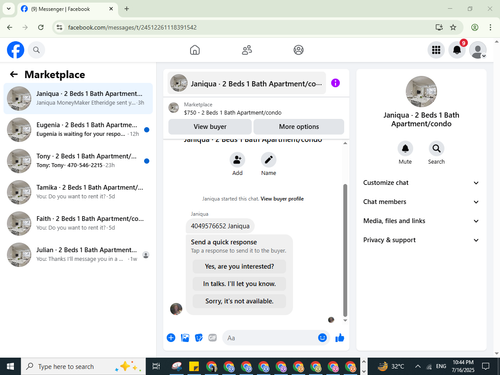
Task: Open the Facebook logo home link
Action: 15,50
